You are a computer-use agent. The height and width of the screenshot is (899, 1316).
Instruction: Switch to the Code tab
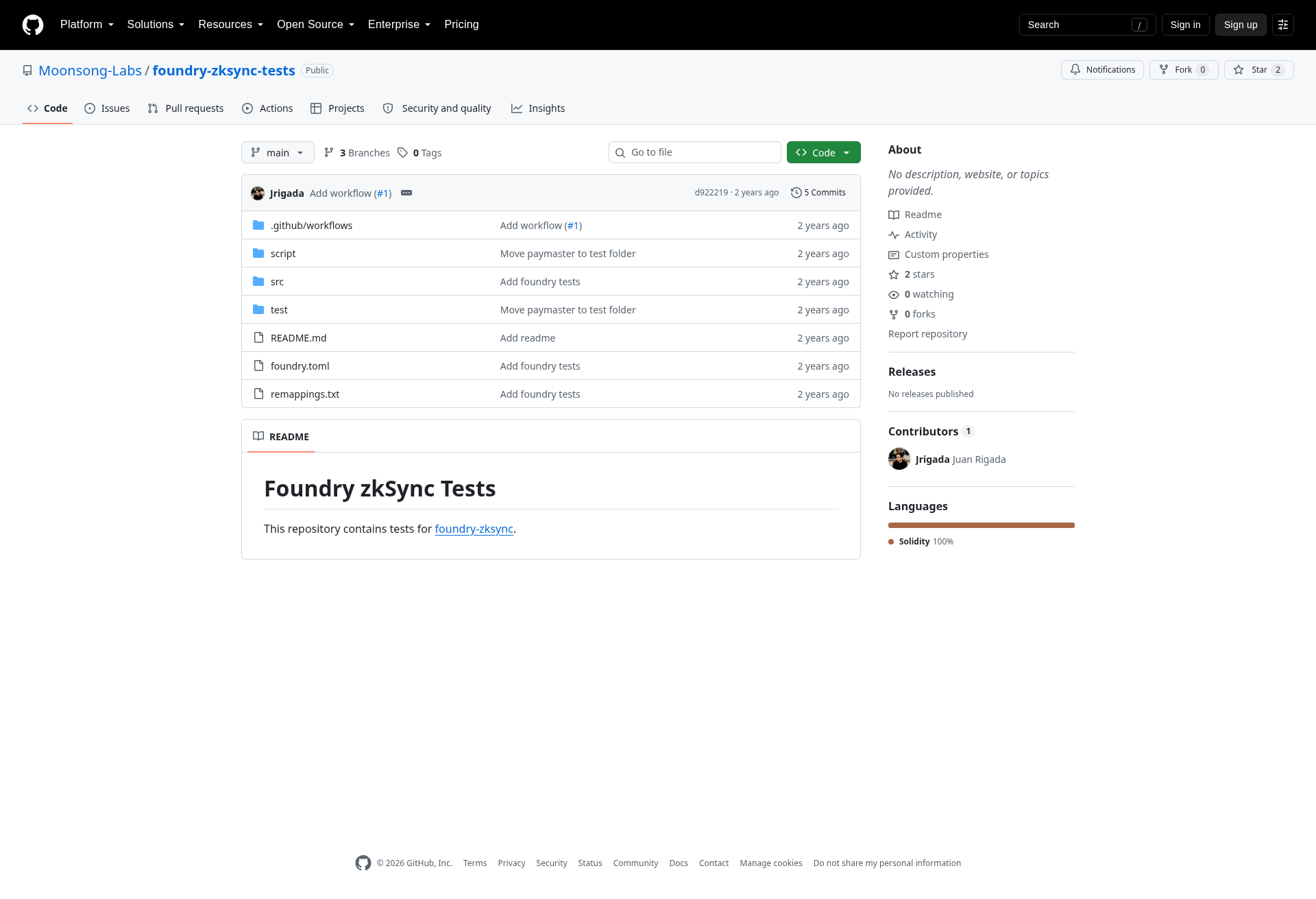pos(47,108)
